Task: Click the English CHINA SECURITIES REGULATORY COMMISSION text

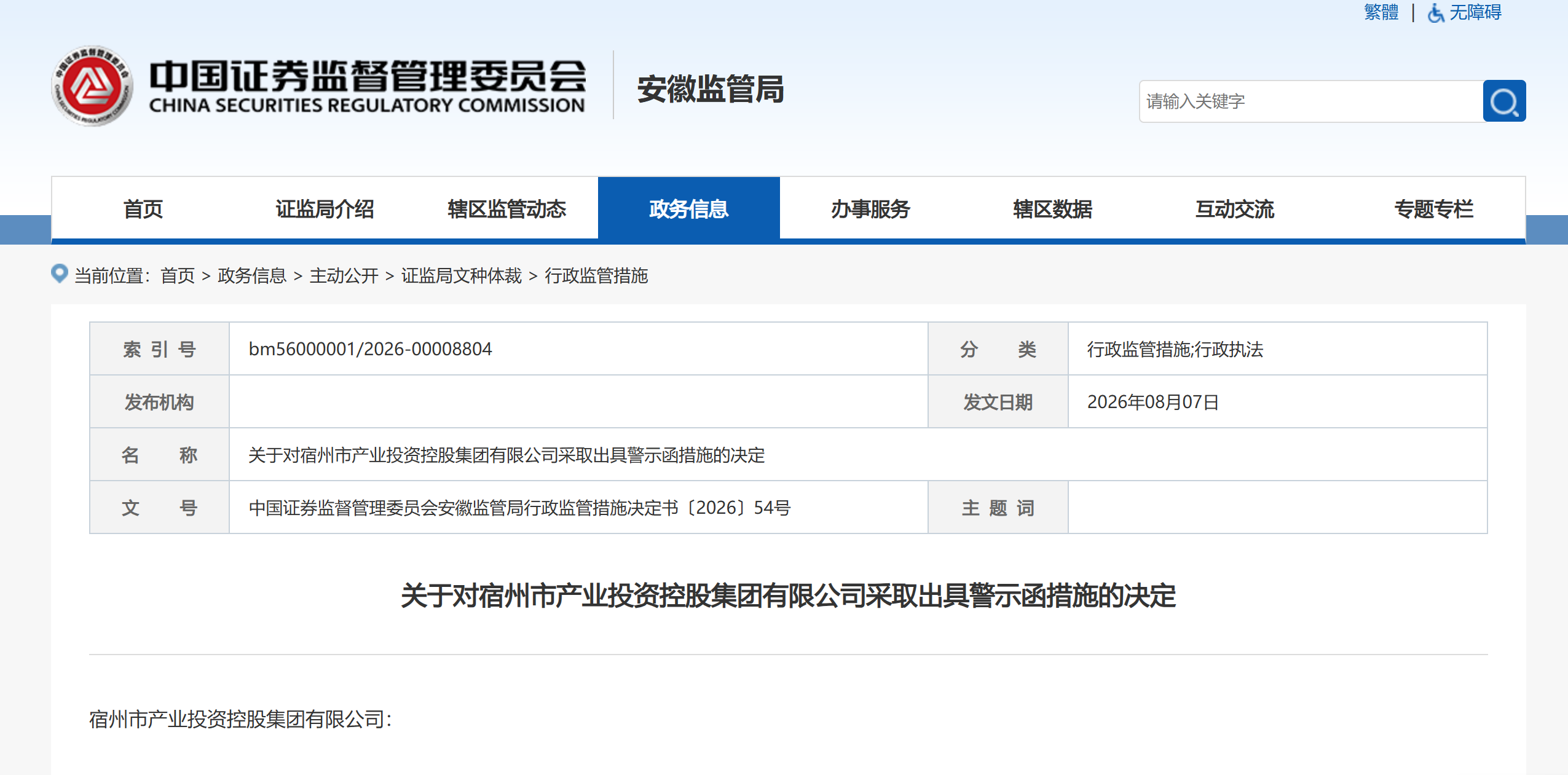Action: (367, 105)
